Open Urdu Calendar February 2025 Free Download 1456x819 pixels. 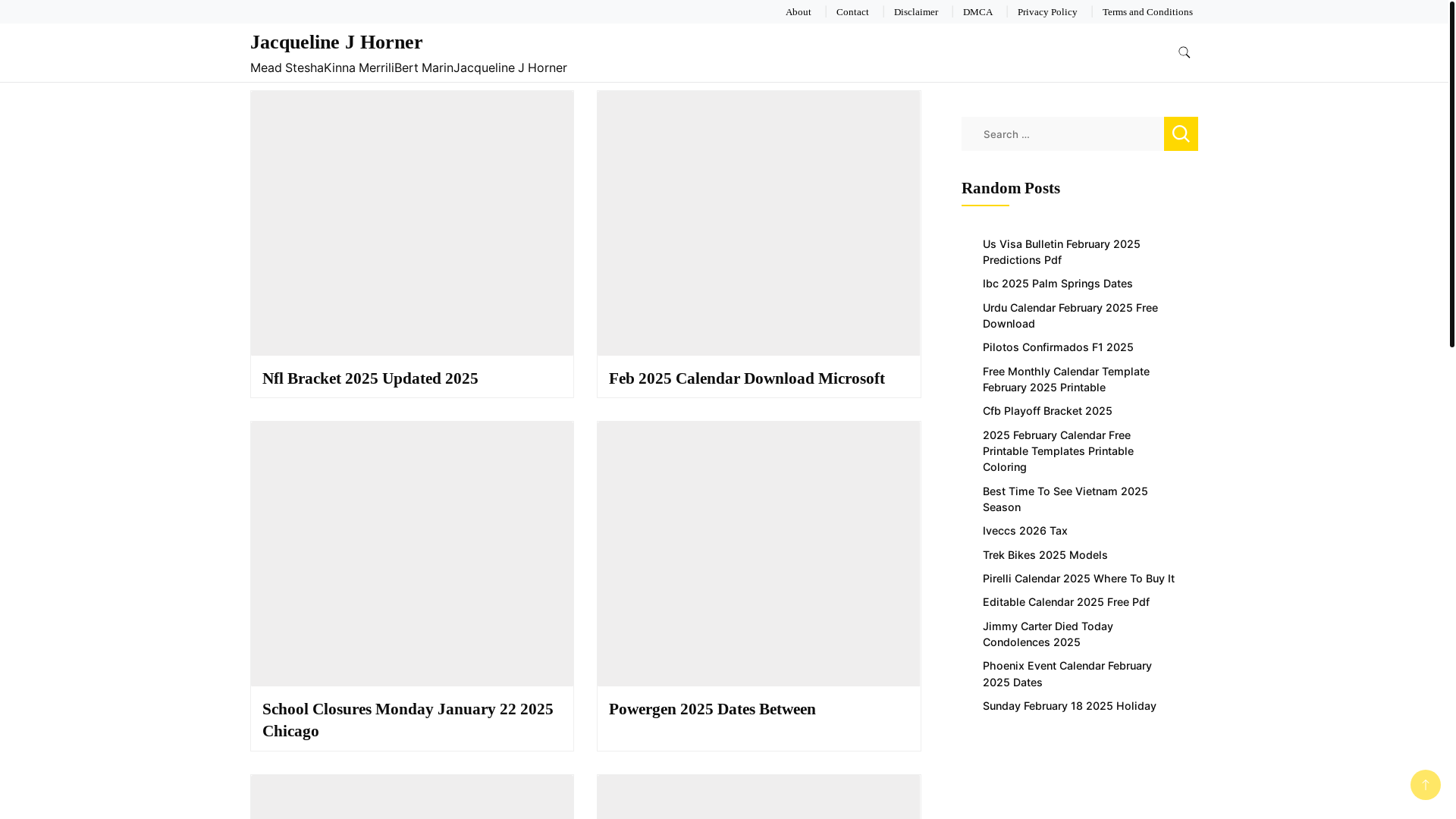[x=1070, y=315]
